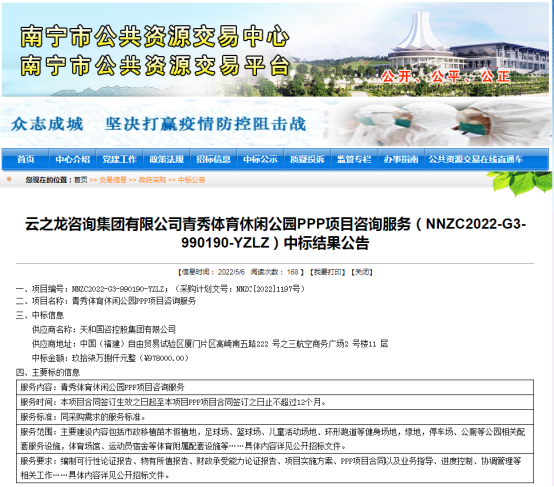Image resolution: width=554 pixels, height=487 pixels.
Task: Click the 服务要求 table row
Action: point(275,468)
